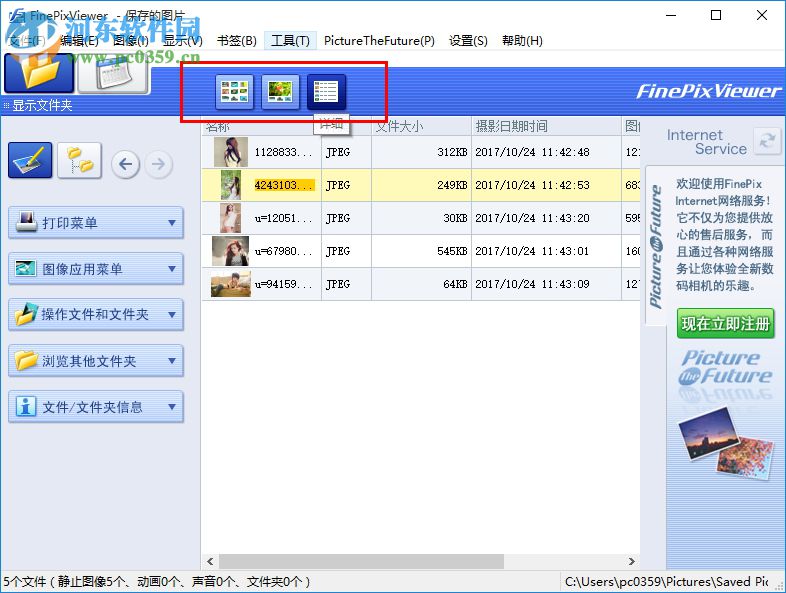Viewport: 786px width, 593px height.
Task: Open the 图像(I) menu
Action: pyautogui.click(x=131, y=41)
